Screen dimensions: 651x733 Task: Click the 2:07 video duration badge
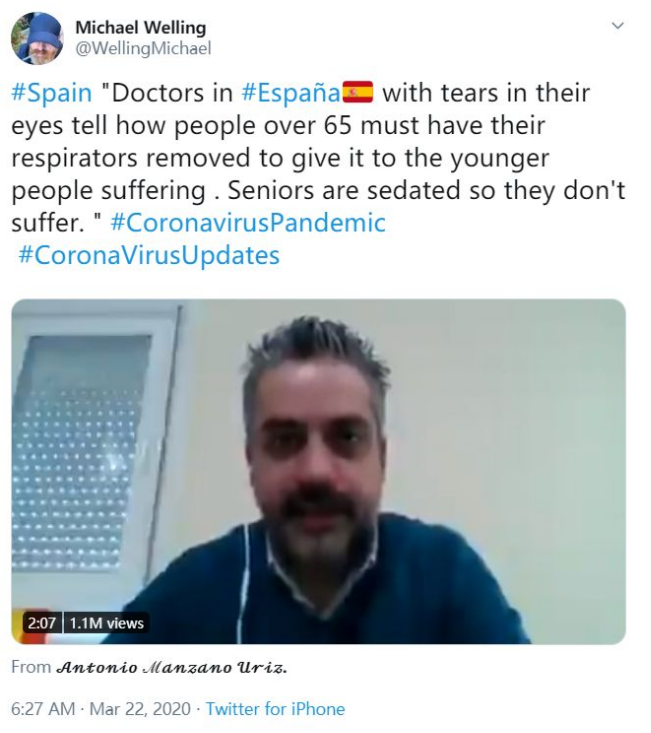[x=42, y=623]
